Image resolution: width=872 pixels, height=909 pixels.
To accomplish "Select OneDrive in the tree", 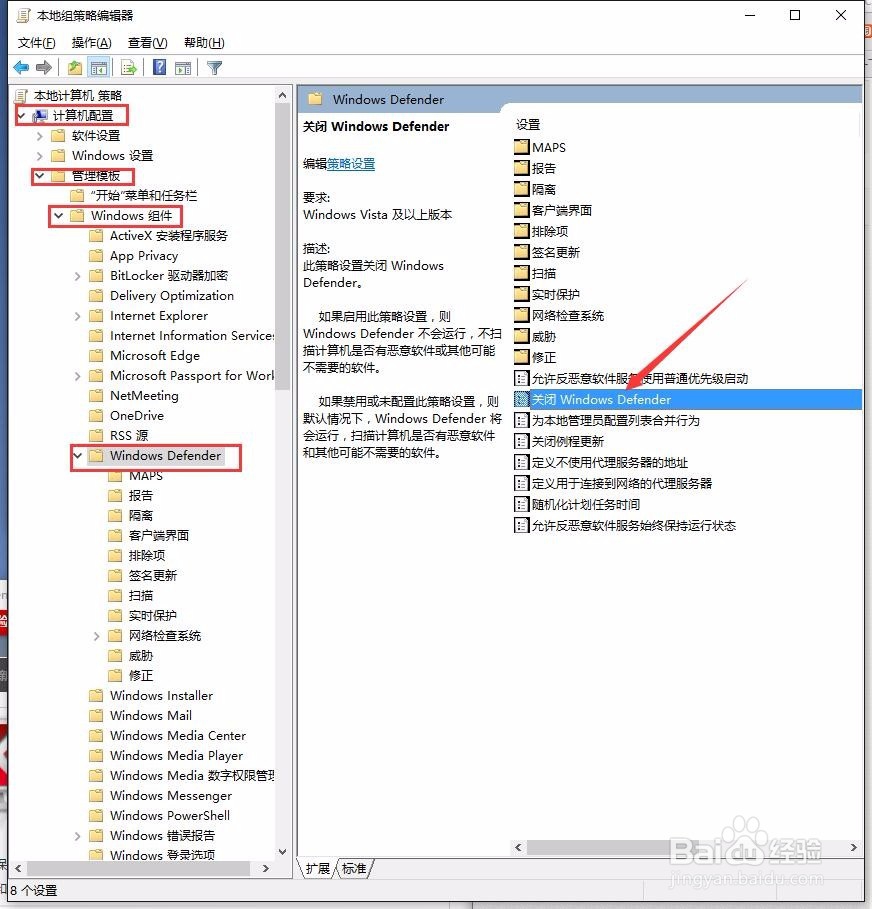I will point(137,416).
